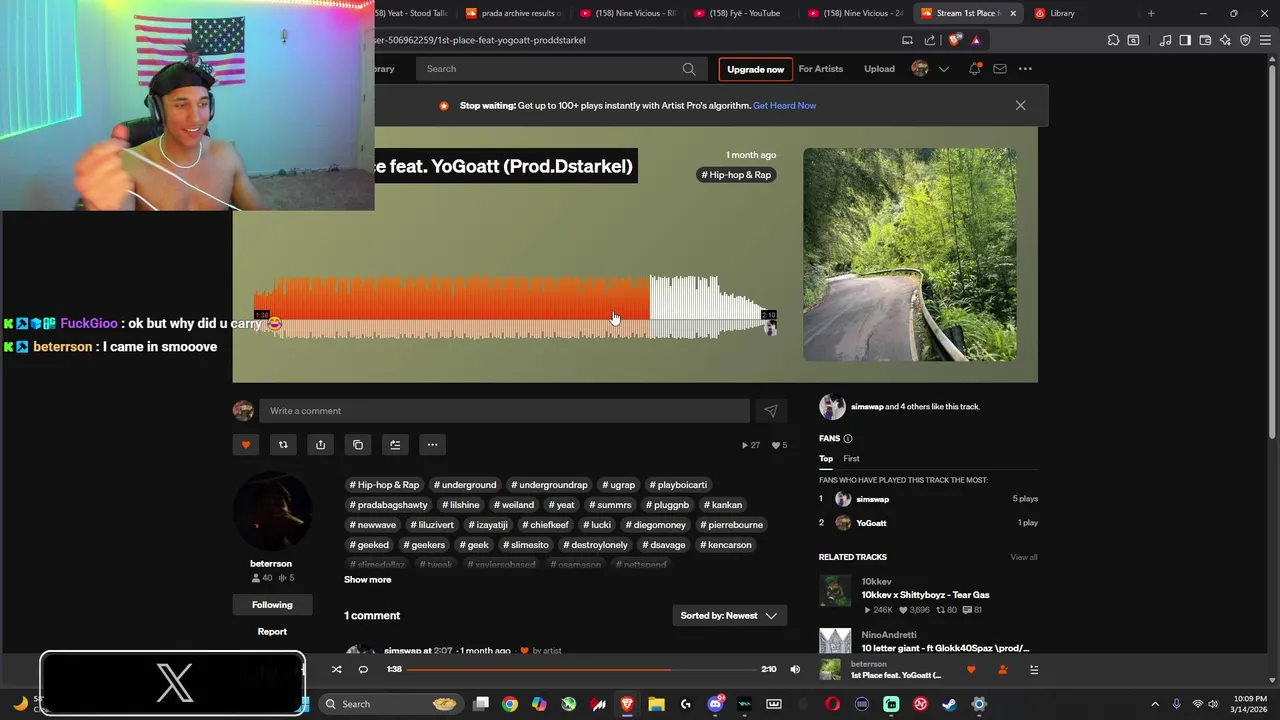Expand the tag list with Show more
This screenshot has width=1280, height=720.
pyautogui.click(x=368, y=580)
